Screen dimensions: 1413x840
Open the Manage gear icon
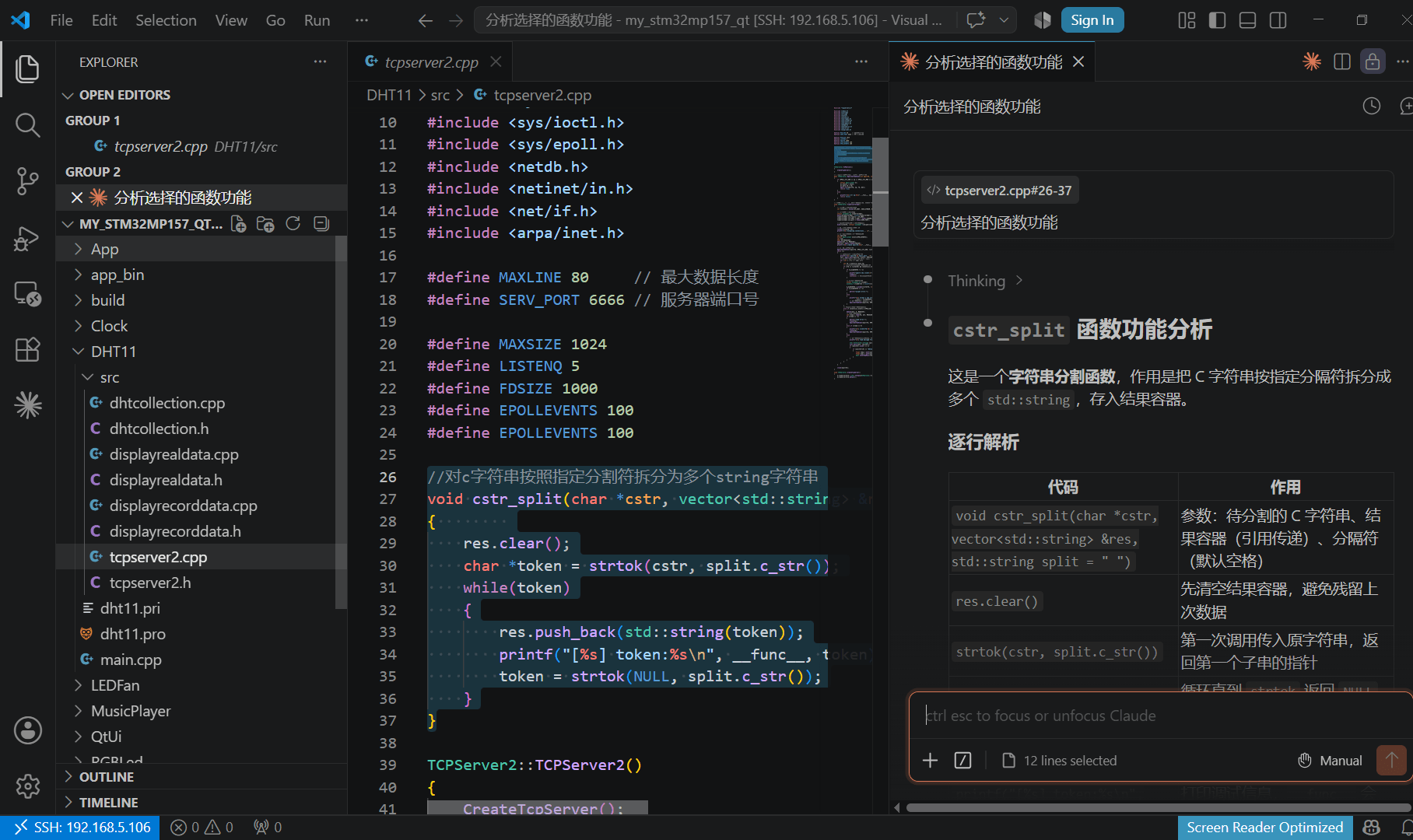[x=28, y=786]
